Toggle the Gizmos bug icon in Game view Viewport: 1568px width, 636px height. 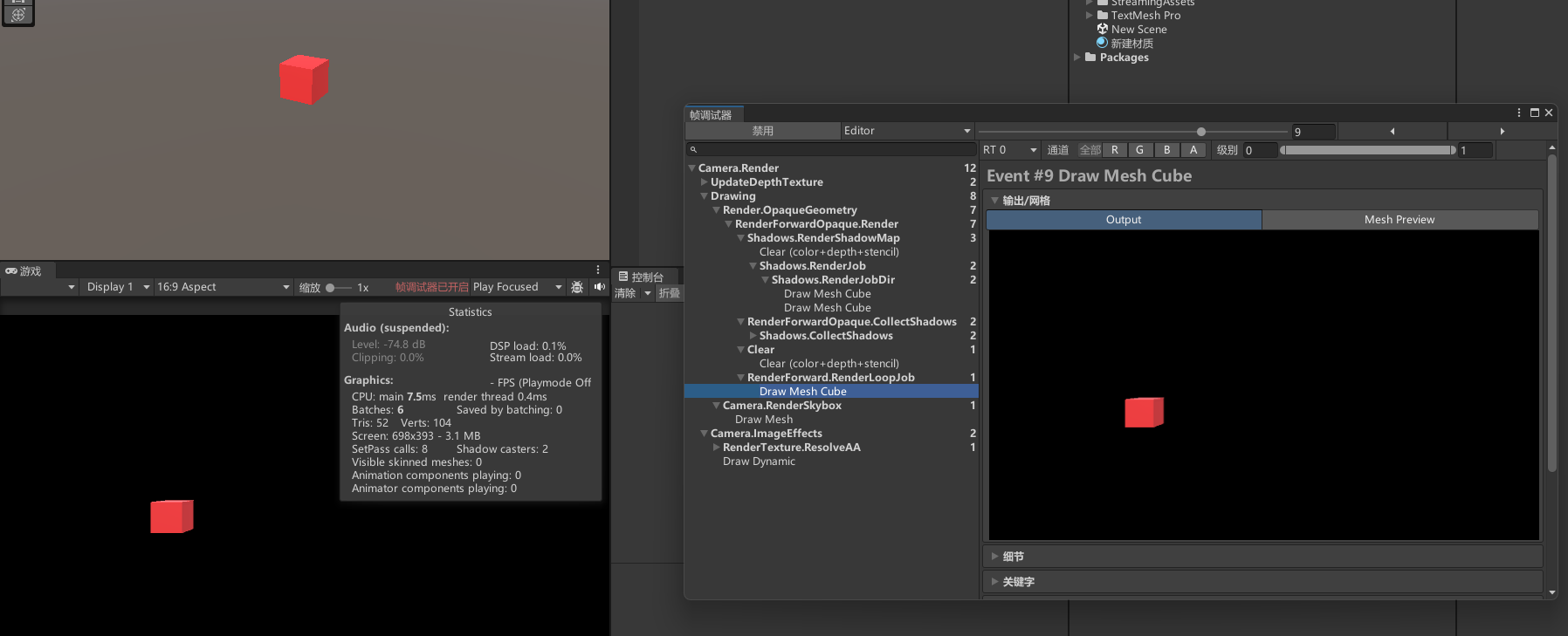tap(577, 287)
